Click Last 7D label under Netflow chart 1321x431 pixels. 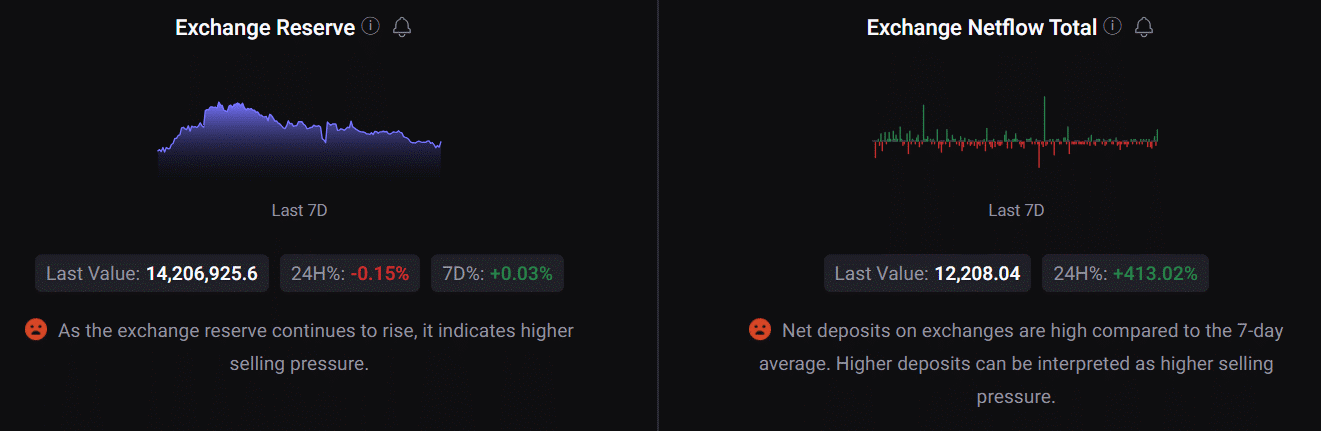(1016, 210)
